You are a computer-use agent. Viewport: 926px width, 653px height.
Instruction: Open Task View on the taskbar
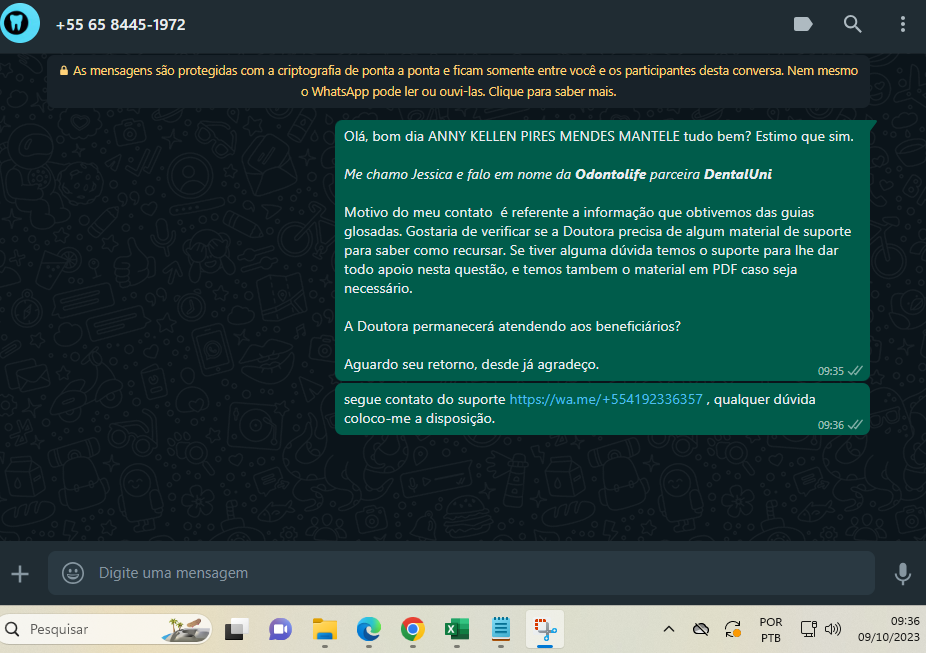(236, 629)
